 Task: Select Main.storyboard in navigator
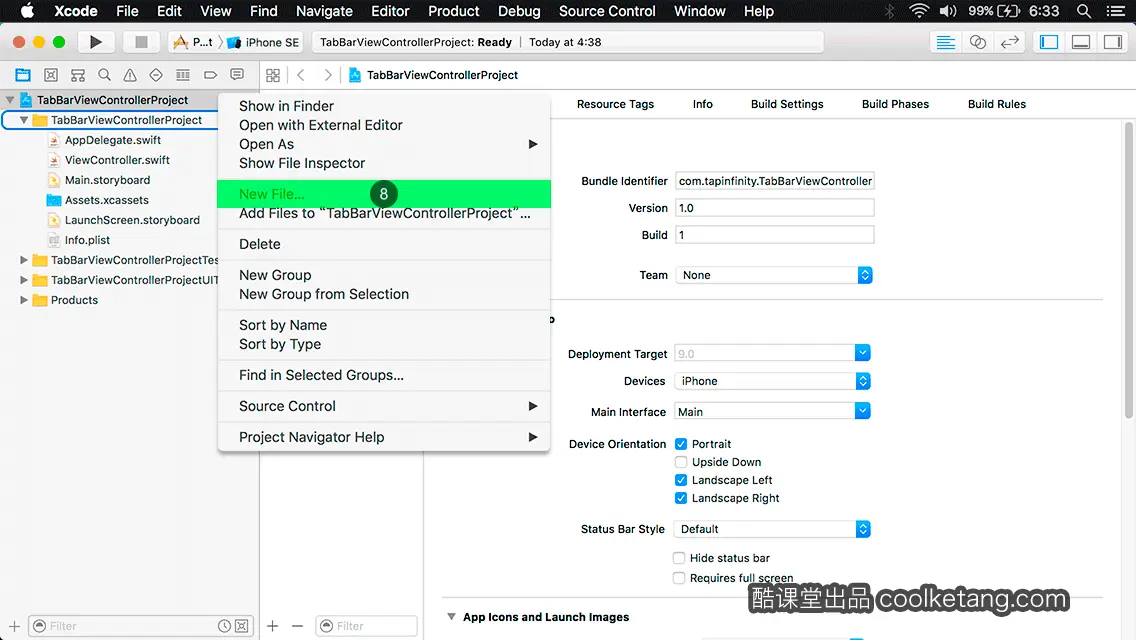(x=107, y=180)
